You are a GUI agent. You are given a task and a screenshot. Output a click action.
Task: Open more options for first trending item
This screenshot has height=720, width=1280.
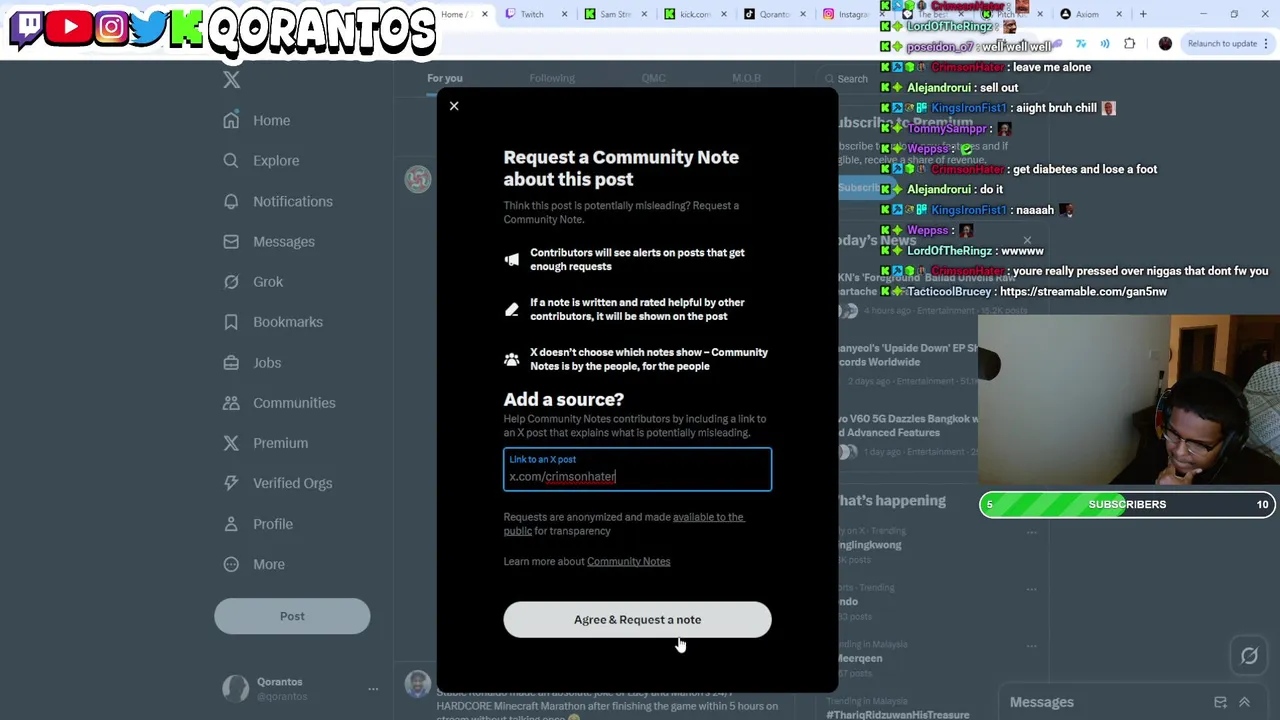(x=1032, y=532)
